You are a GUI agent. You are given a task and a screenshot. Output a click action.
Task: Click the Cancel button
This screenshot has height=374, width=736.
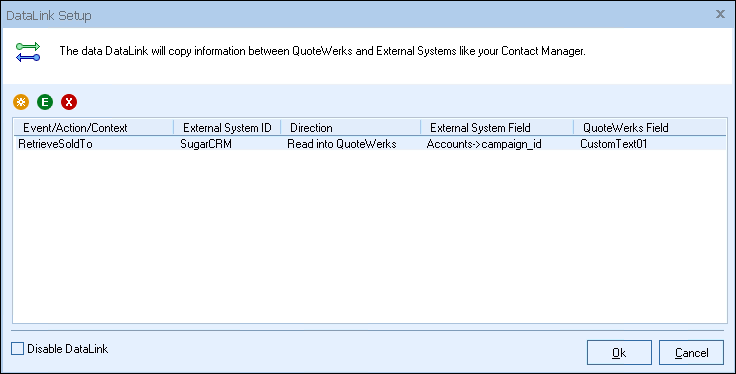coord(691,352)
